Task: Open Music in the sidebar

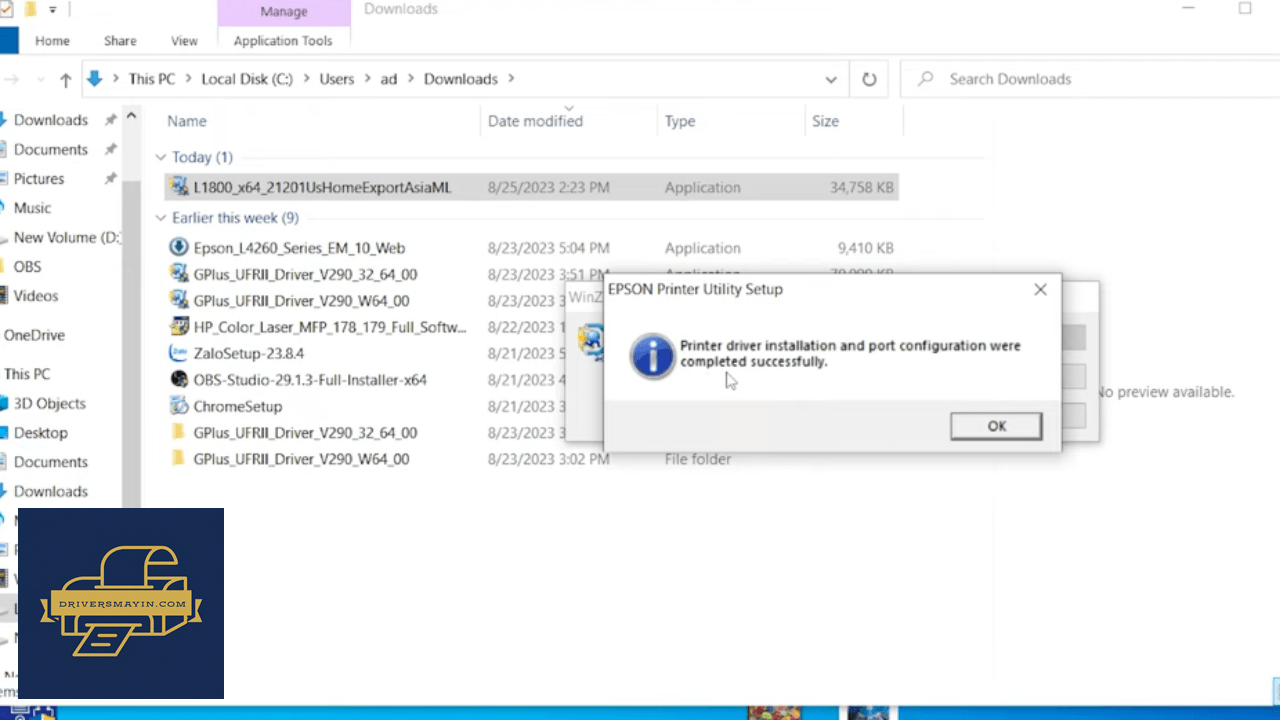Action: click(32, 208)
